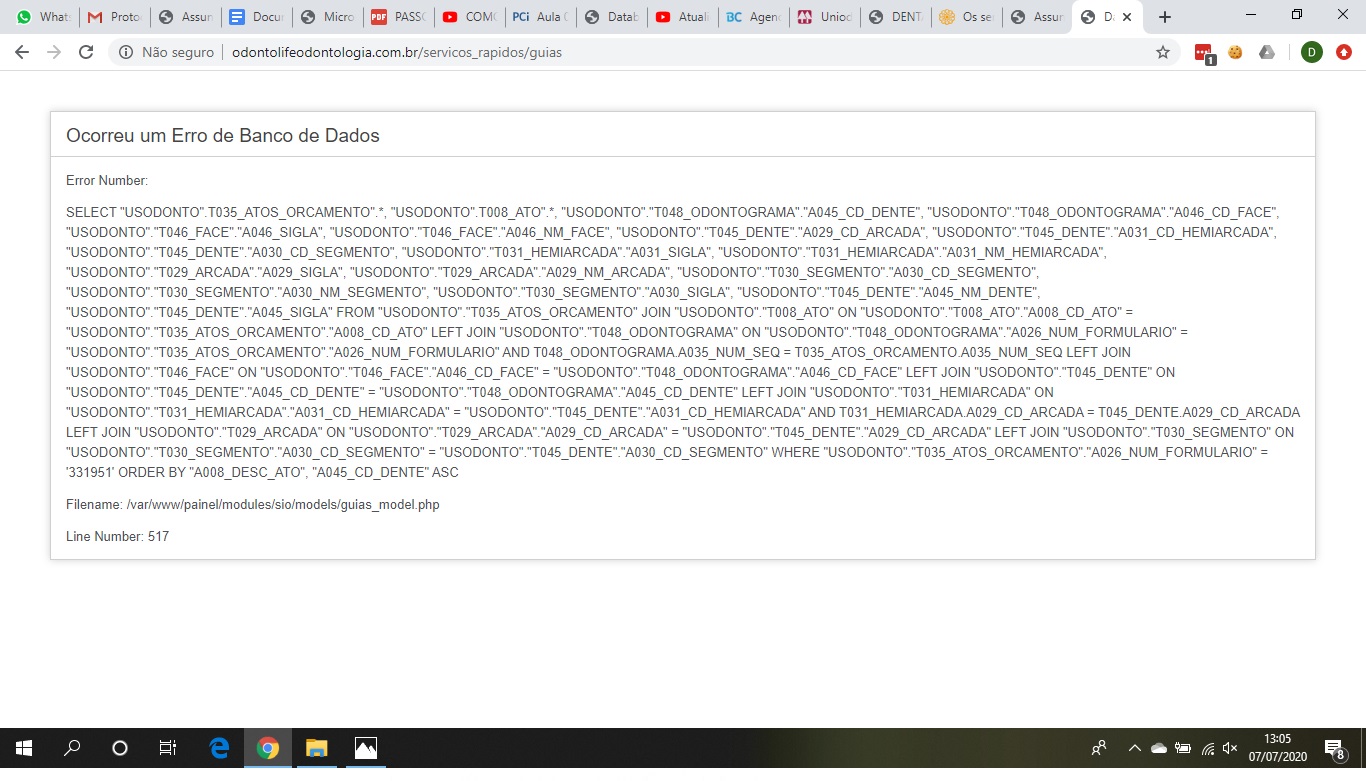Switch to the PCi Aula tab
The width and height of the screenshot is (1366, 781).
pyautogui.click(x=539, y=17)
